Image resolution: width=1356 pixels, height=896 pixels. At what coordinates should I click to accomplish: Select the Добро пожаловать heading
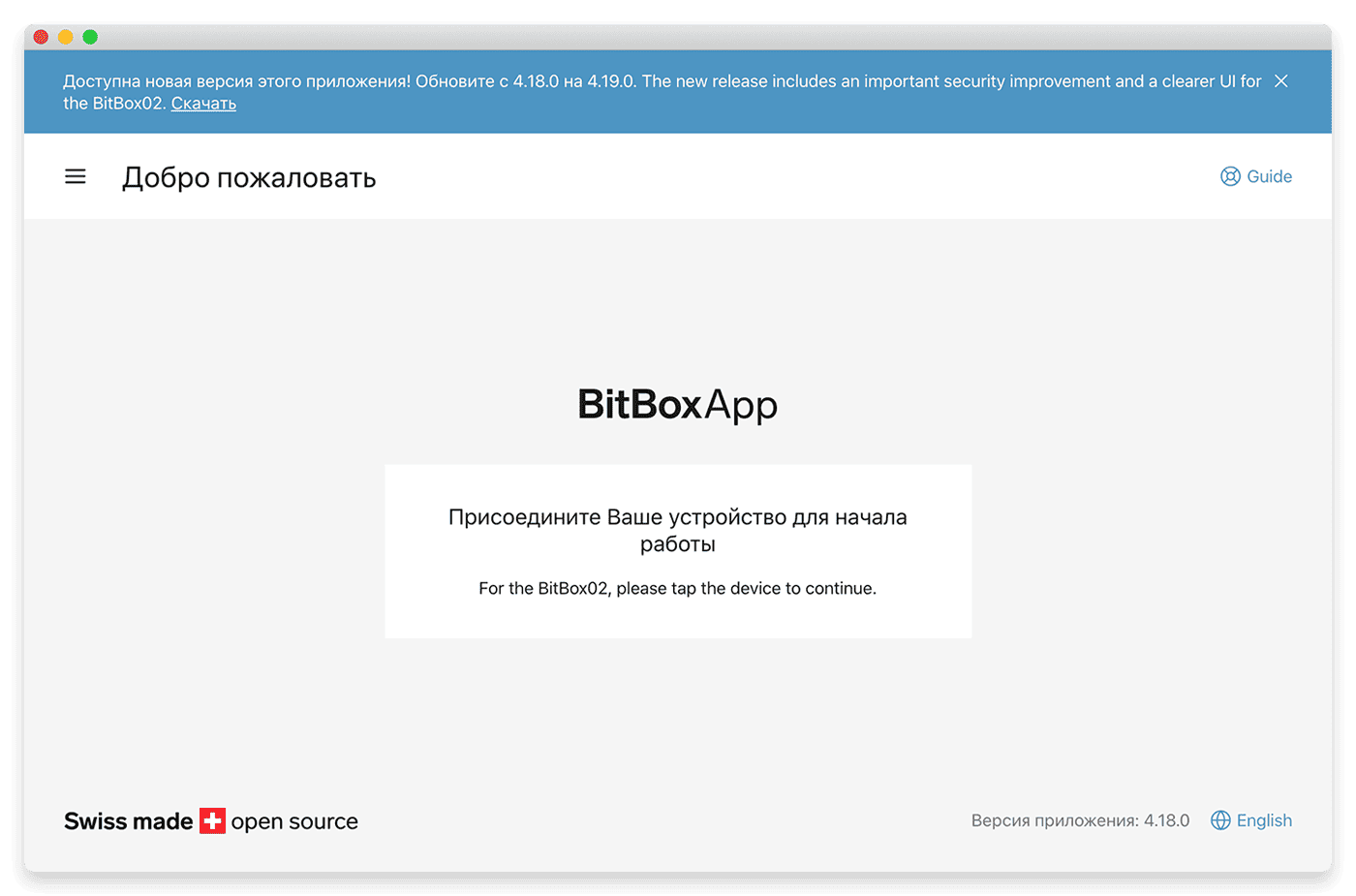pyautogui.click(x=249, y=178)
